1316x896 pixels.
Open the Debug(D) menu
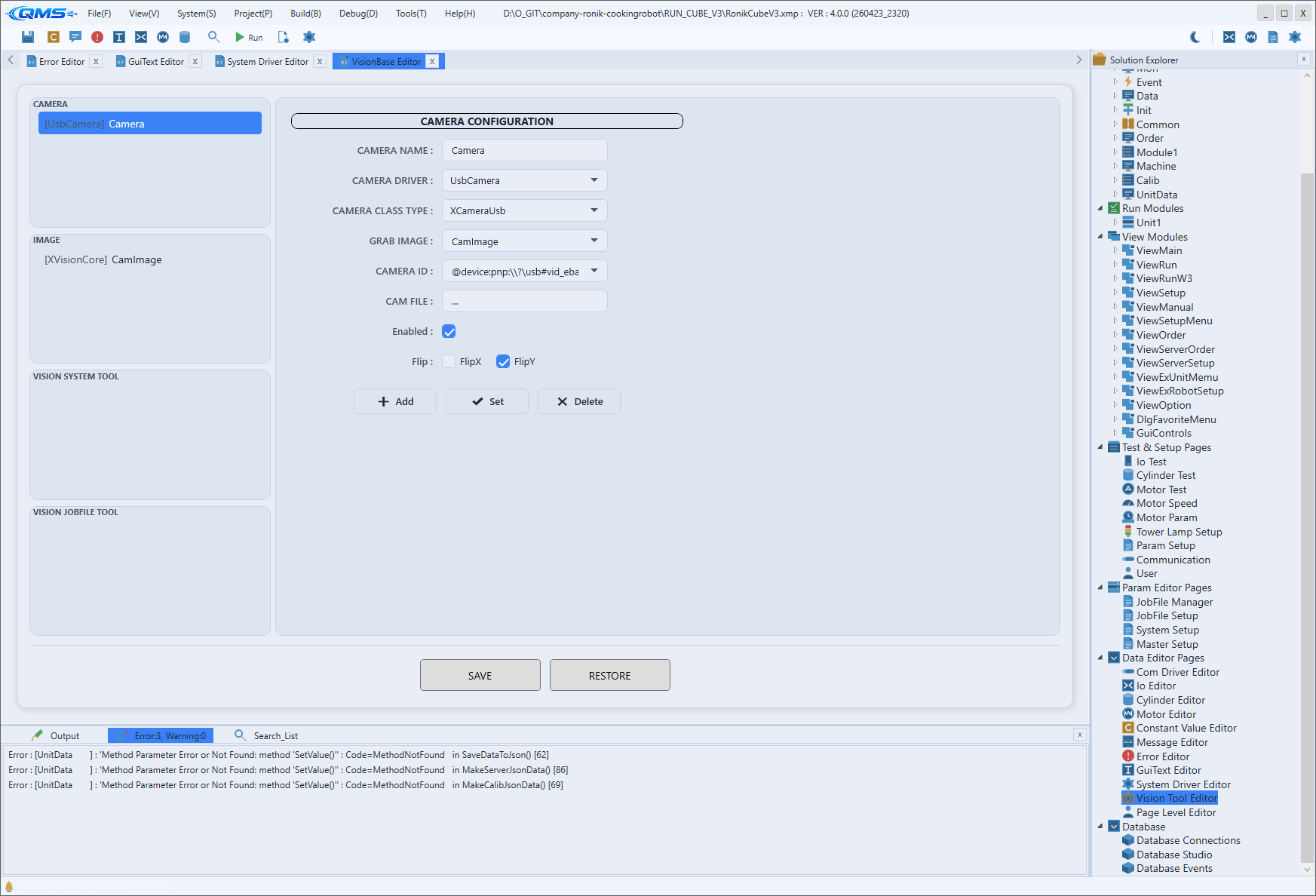click(358, 14)
